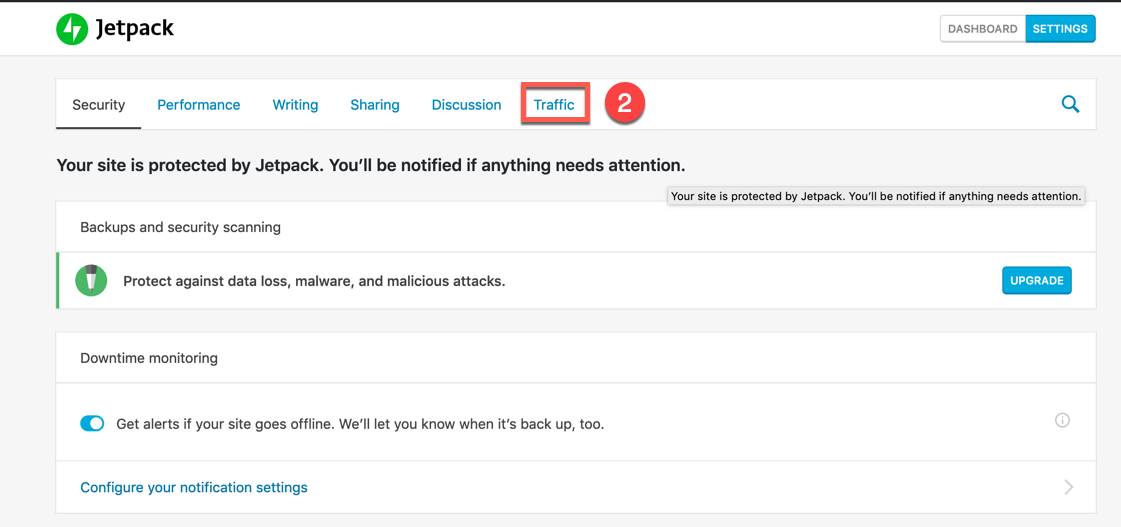Screen dimensions: 1121x527
Task: Click the Upgrade button
Action: point(1036,281)
